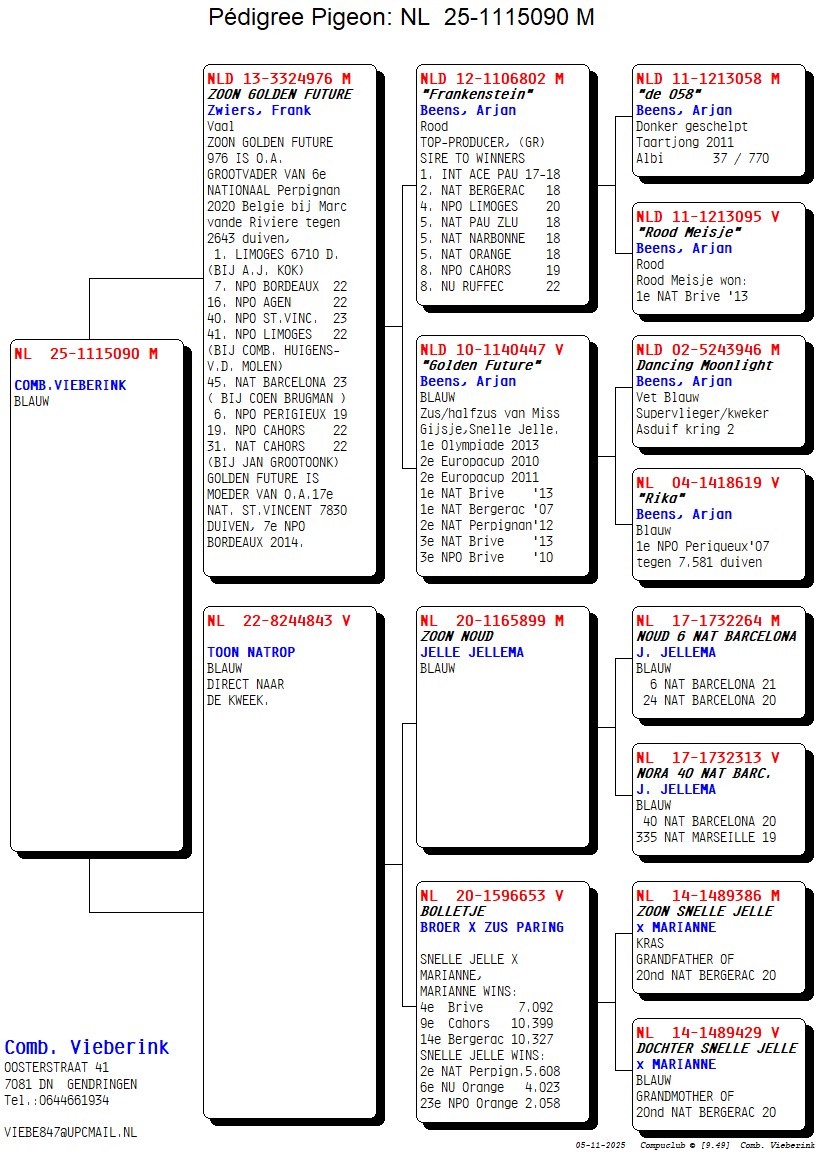Click ring NLD 10-1140447 V header

pos(491,350)
